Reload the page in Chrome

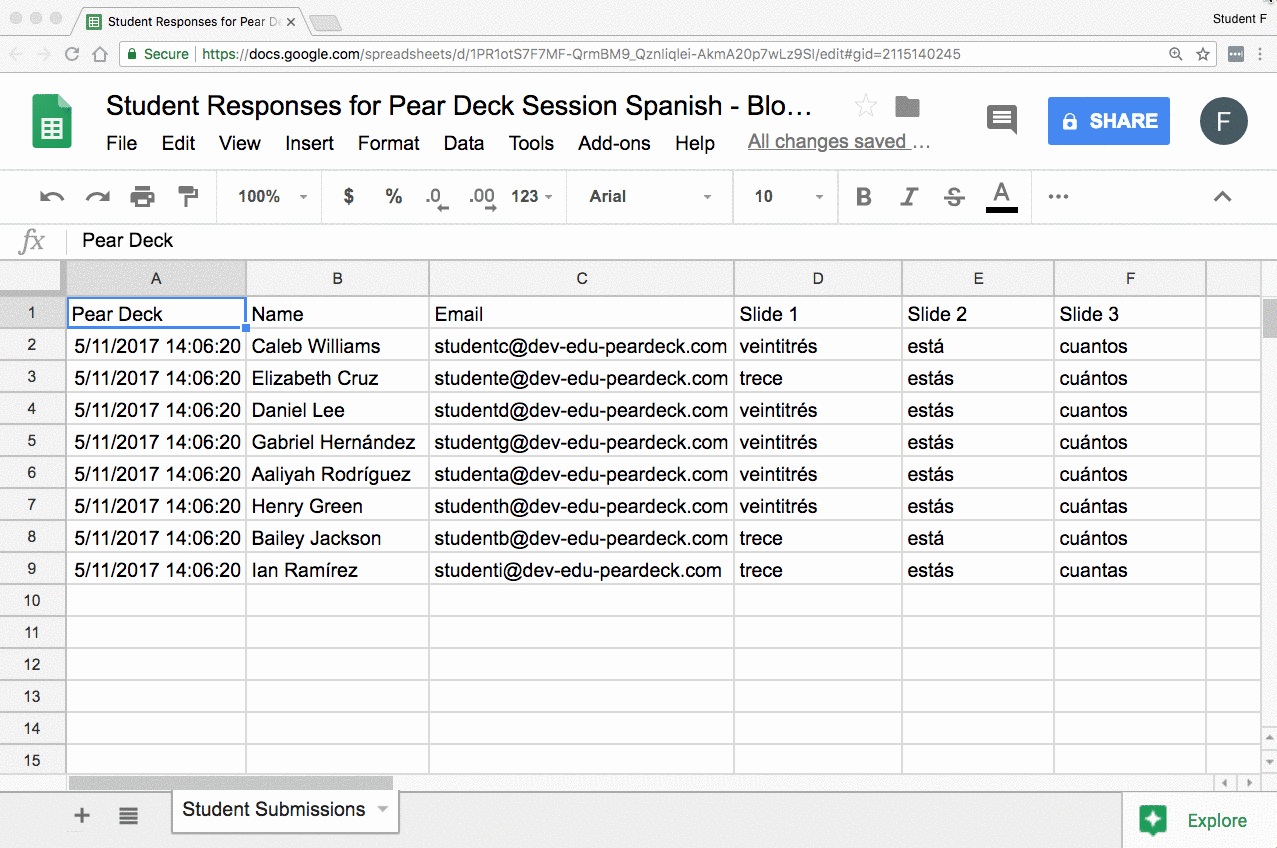pos(72,54)
